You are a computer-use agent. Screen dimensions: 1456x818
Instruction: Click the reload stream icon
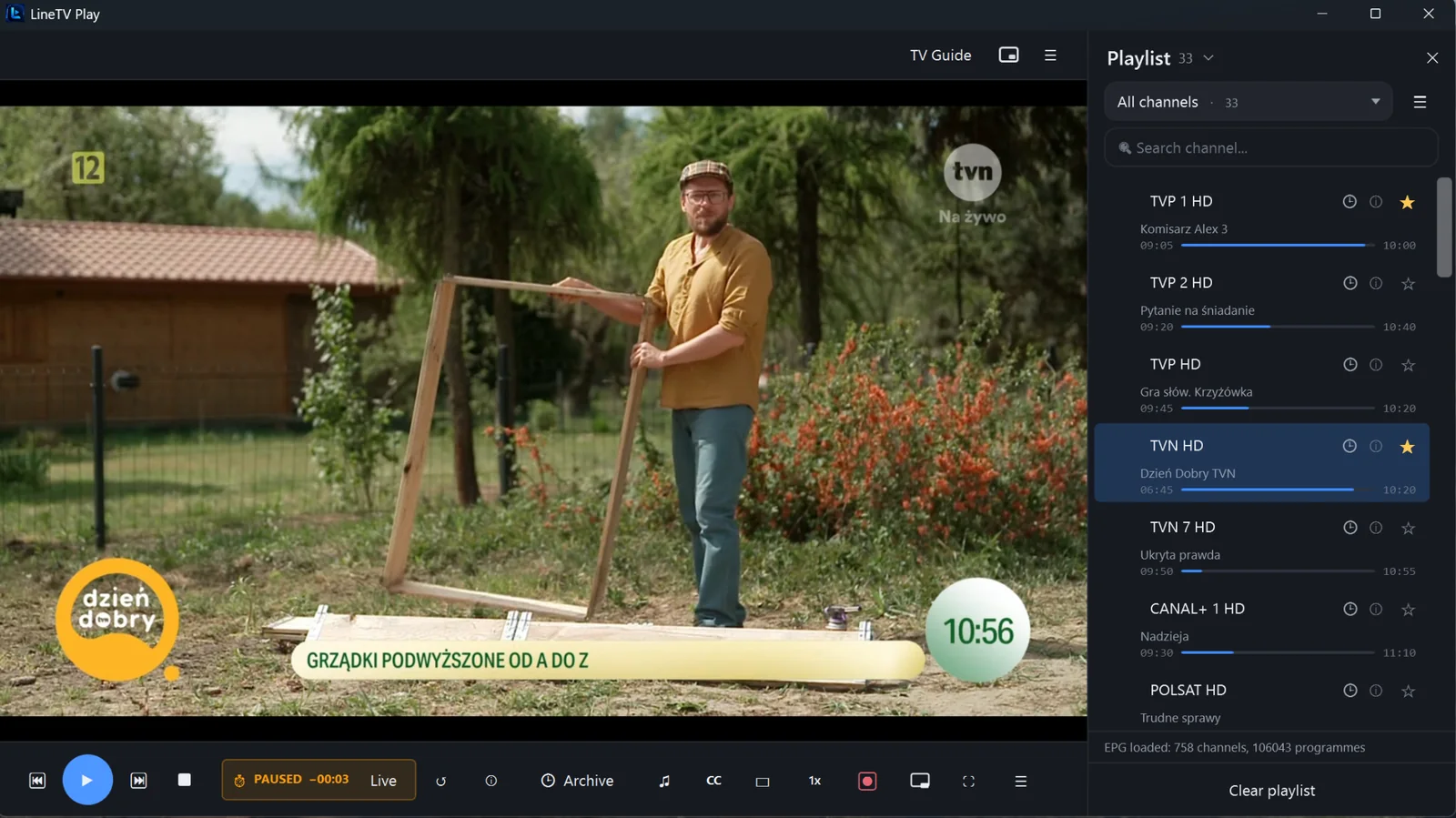440,781
